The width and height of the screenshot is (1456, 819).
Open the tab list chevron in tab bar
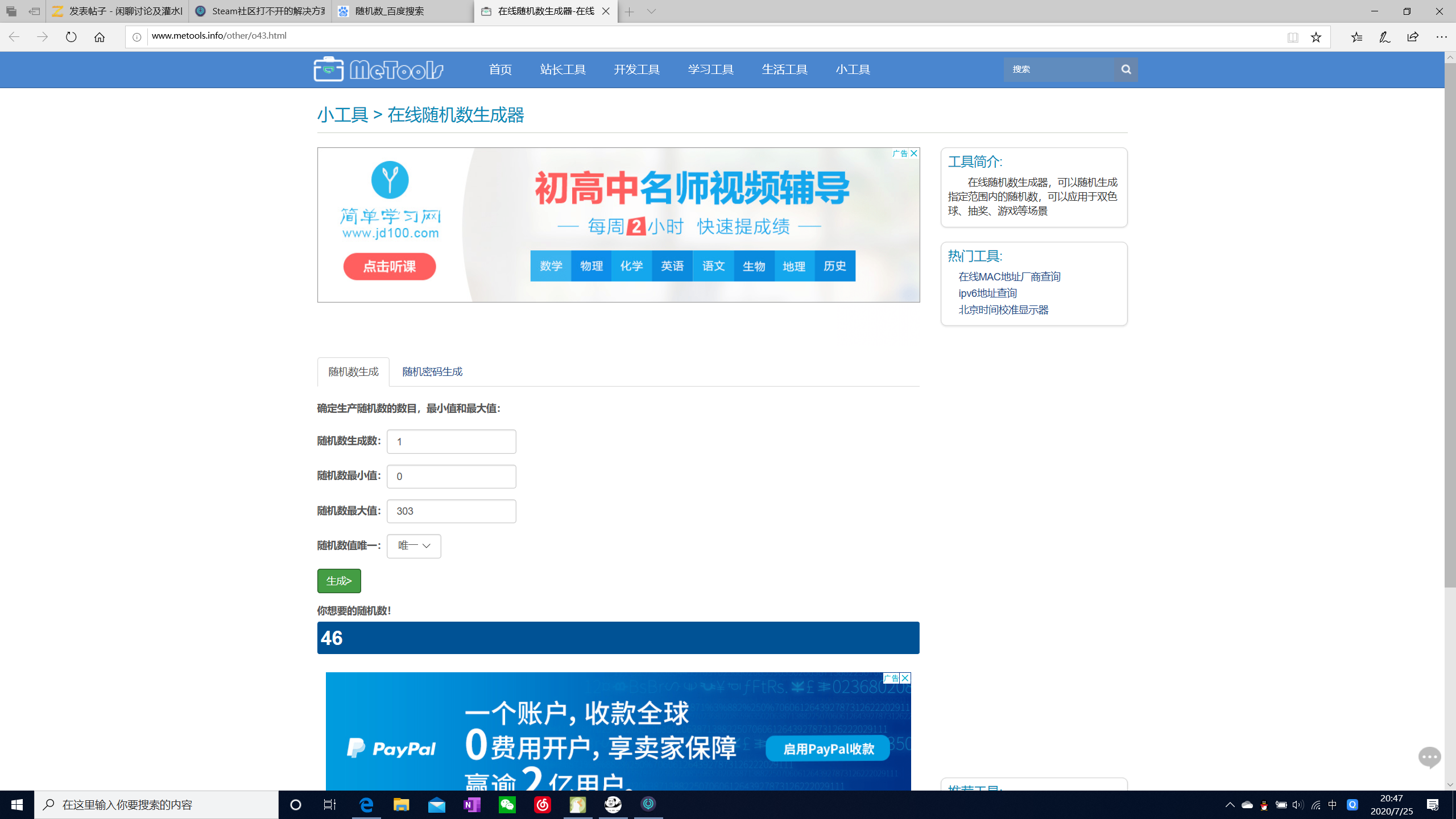[651, 11]
